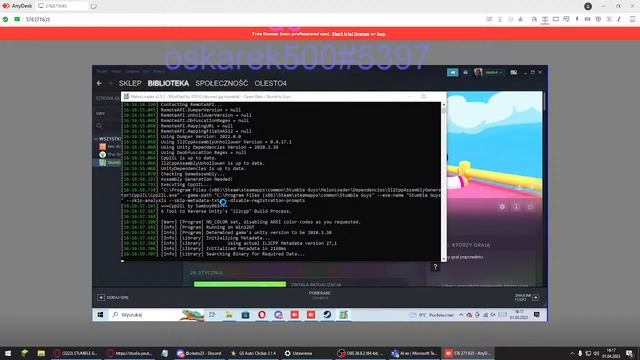Click the green download progress bar
Screen dimensions: 640x360
240,284
